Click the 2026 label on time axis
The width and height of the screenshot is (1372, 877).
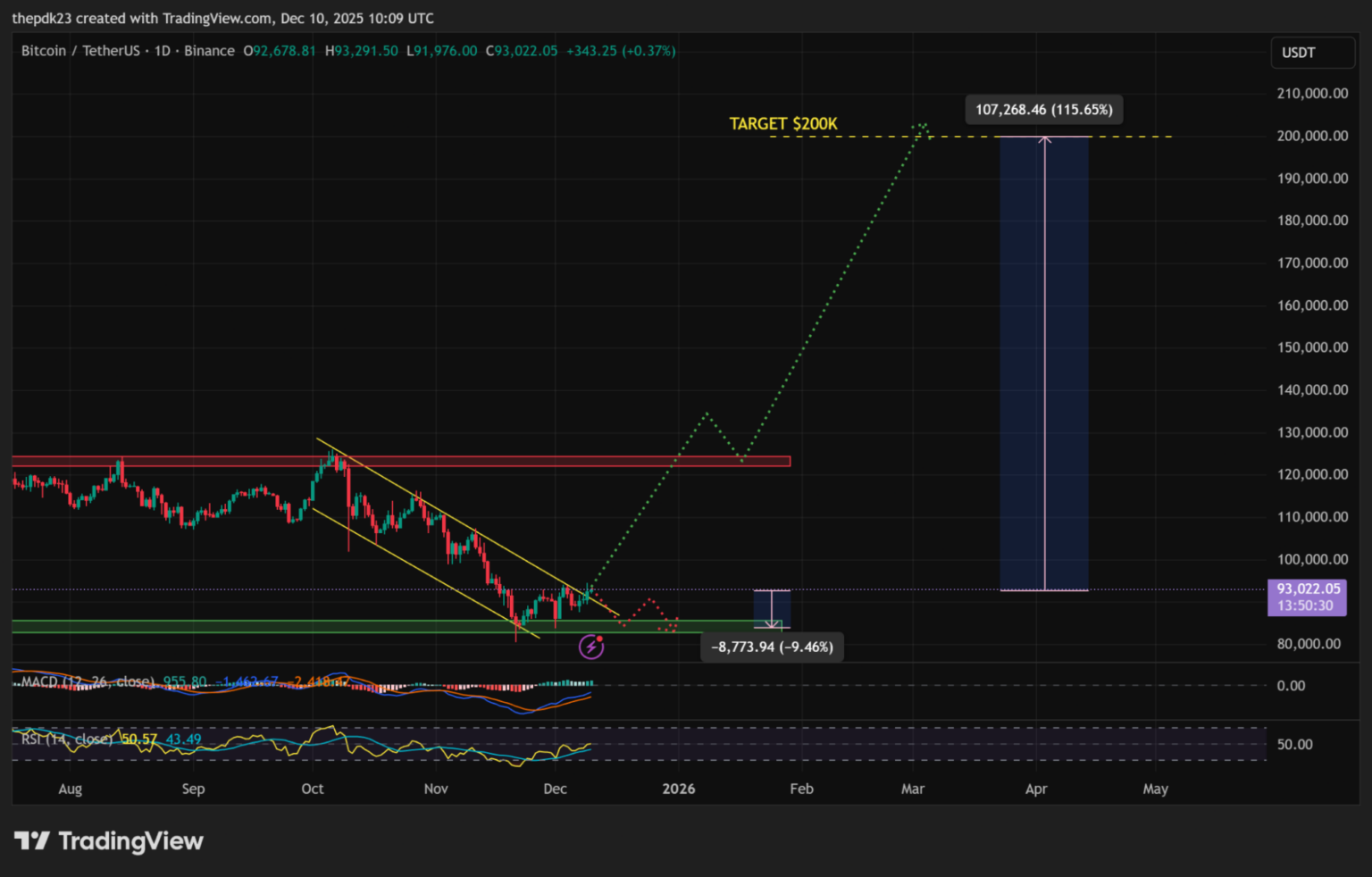(x=678, y=789)
